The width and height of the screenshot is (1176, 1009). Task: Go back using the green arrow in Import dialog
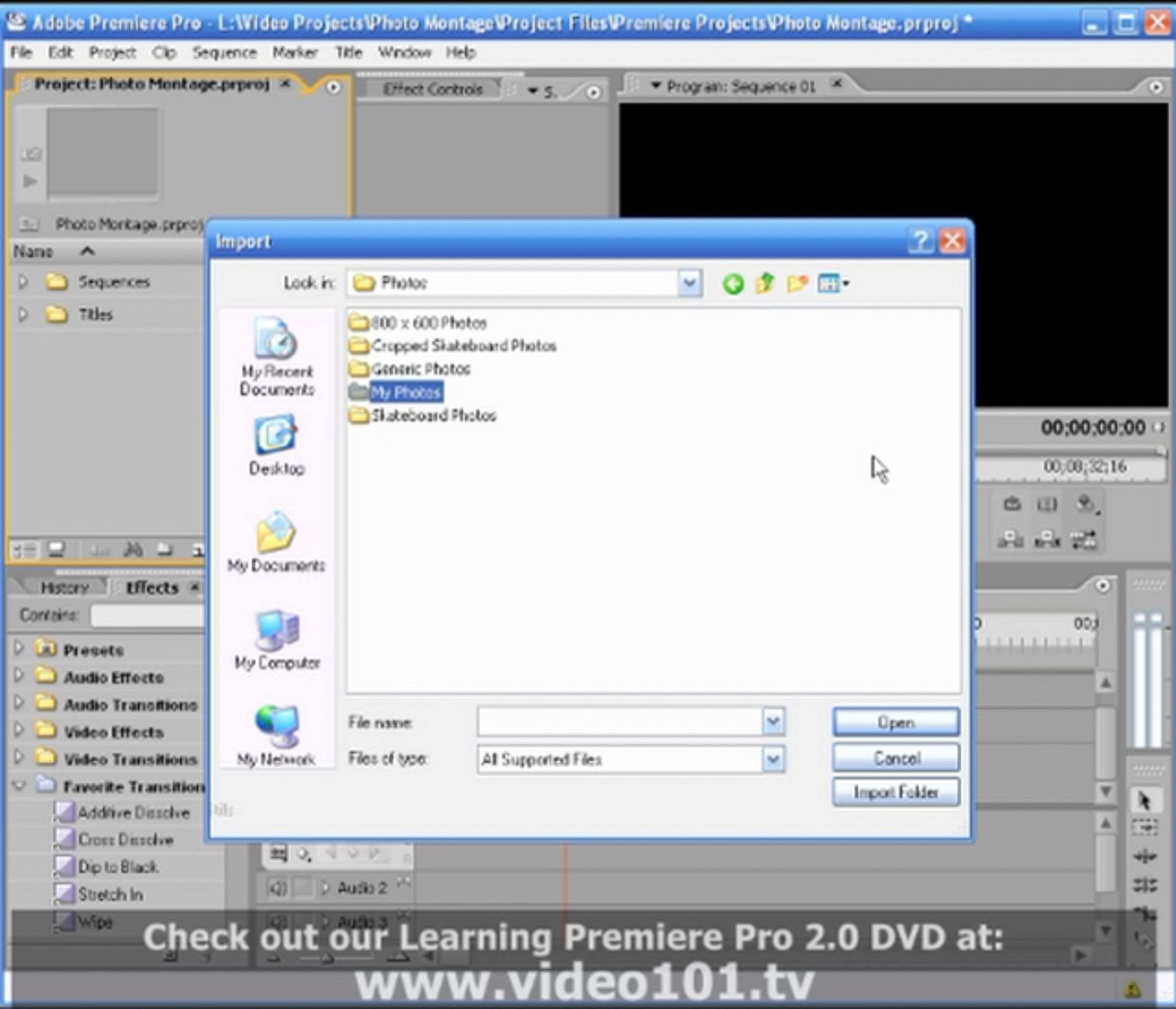click(x=733, y=283)
